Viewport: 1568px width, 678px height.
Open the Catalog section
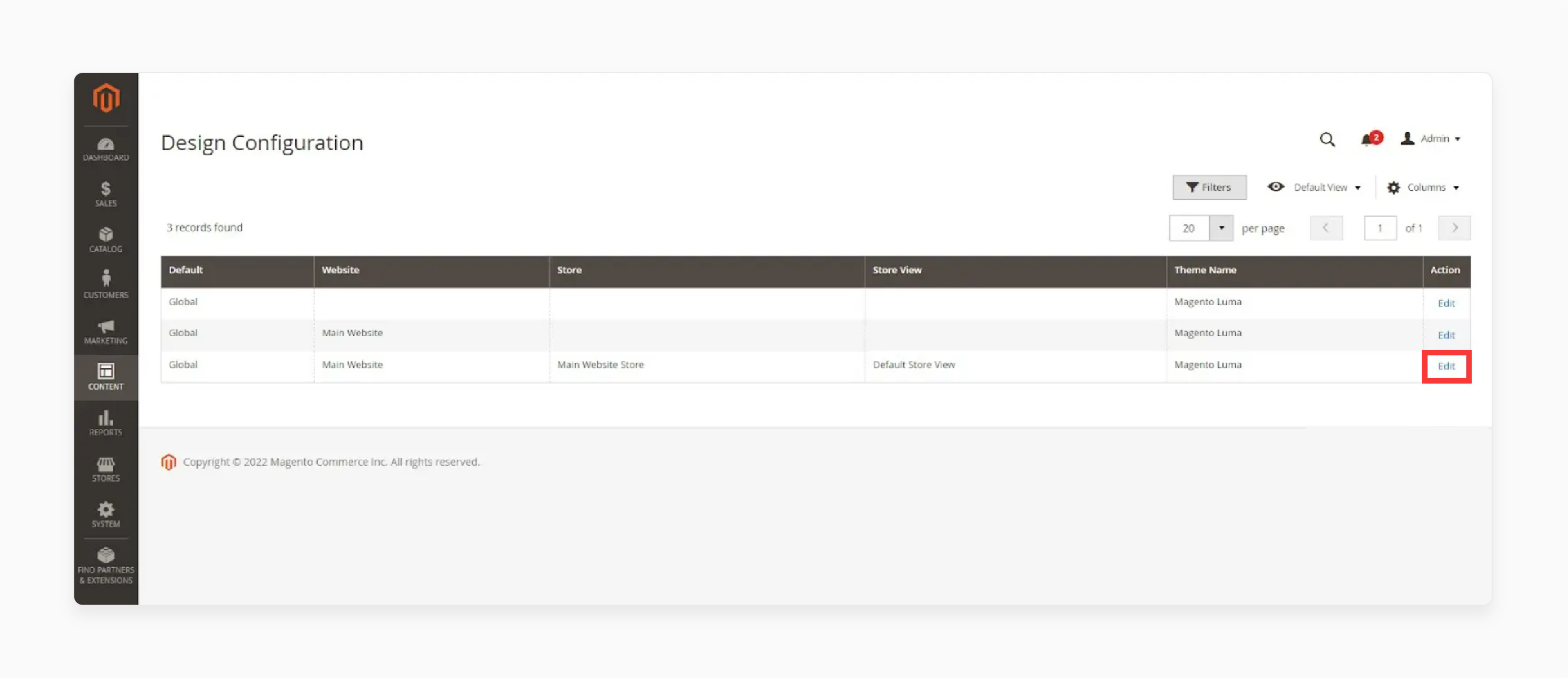point(106,239)
